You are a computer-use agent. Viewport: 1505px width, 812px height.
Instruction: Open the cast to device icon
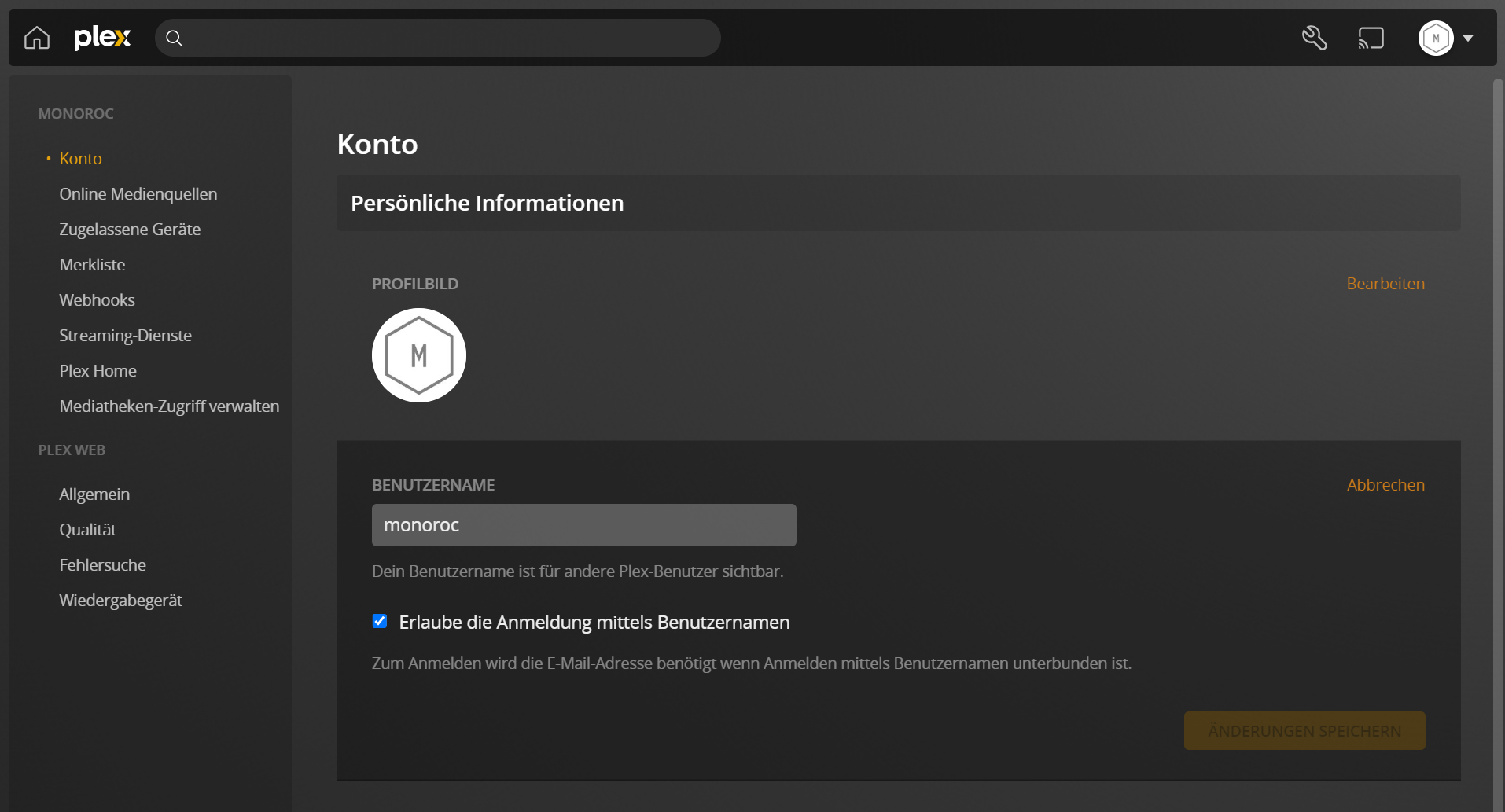[1371, 38]
